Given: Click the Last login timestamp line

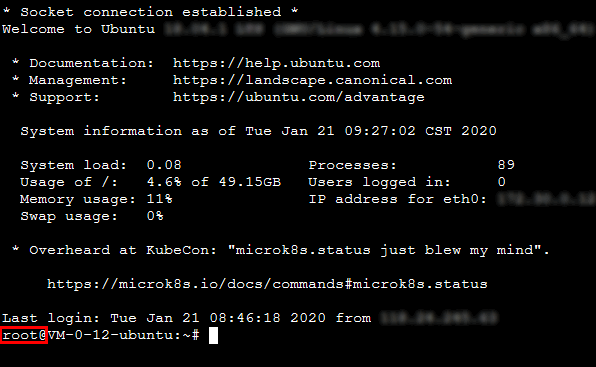Looking at the screenshot, I should (249, 318).
